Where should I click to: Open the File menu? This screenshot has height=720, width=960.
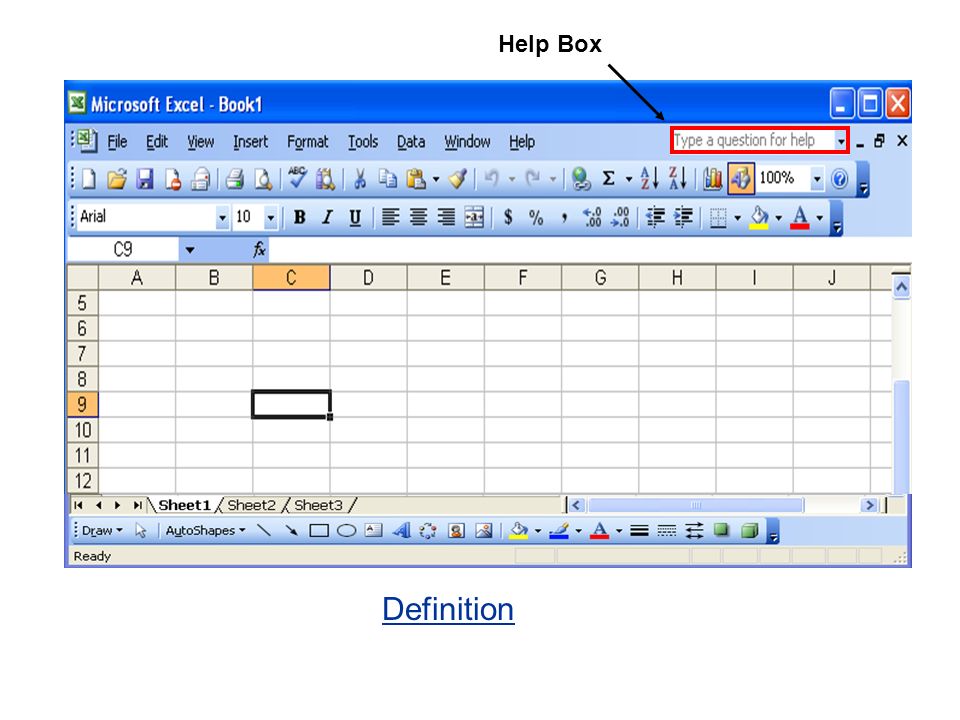[117, 141]
